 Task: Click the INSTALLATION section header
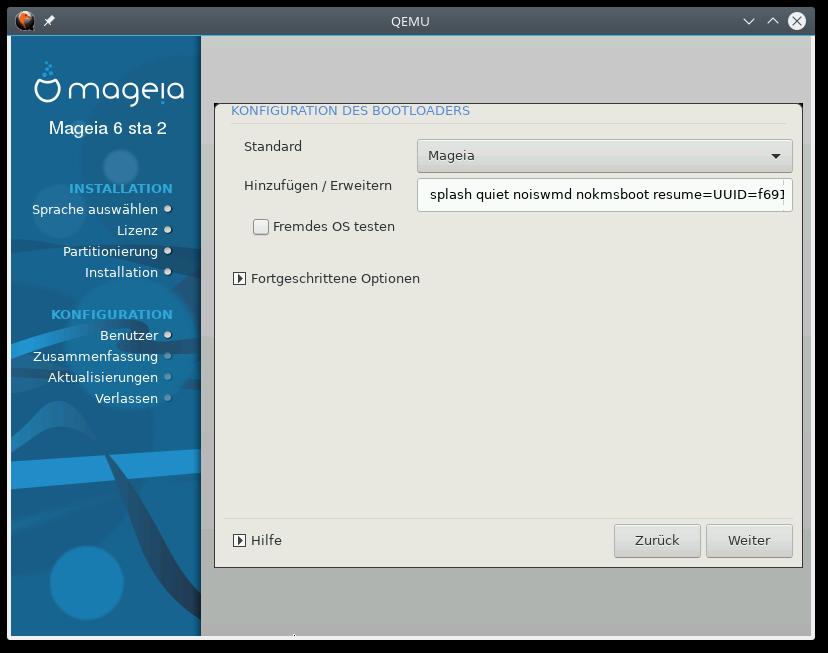[x=121, y=188]
